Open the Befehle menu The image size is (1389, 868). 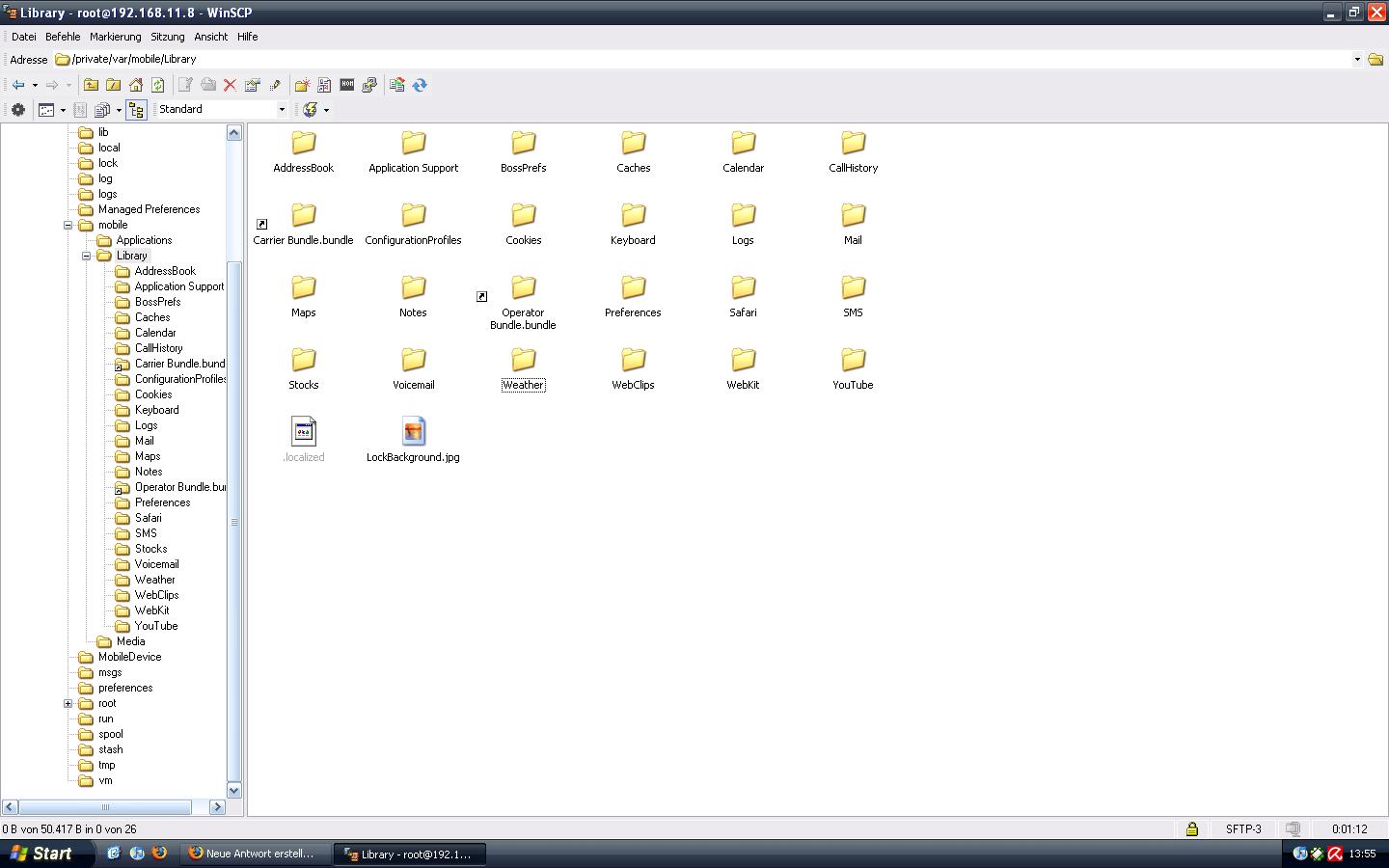[x=63, y=37]
